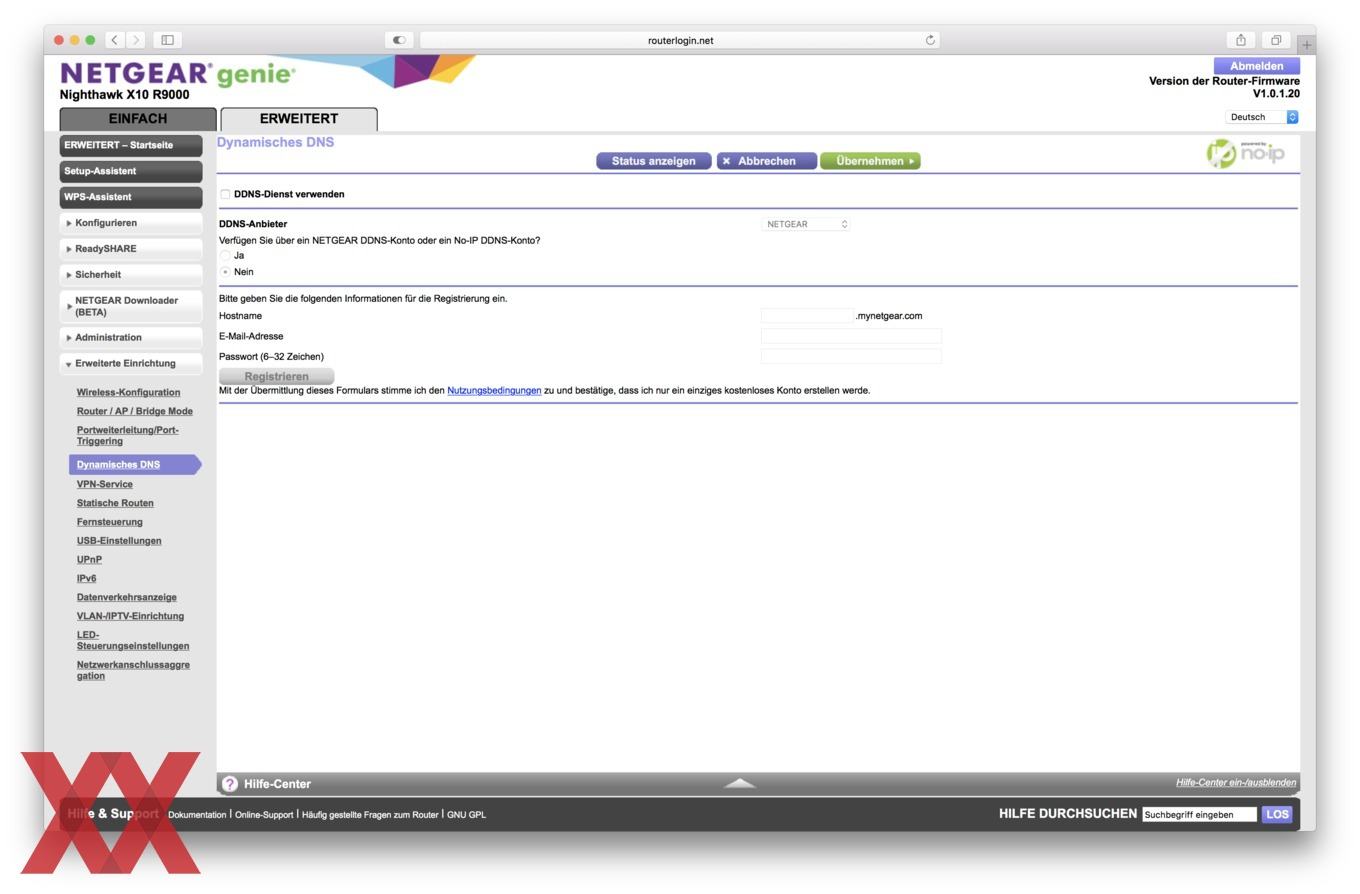Click the Status anzeigen button

coord(654,161)
